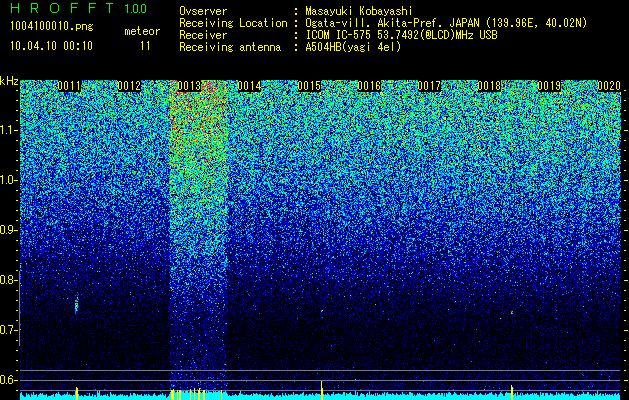Click the 1.00 version number
The width and height of the screenshot is (629, 400).
coord(136,8)
